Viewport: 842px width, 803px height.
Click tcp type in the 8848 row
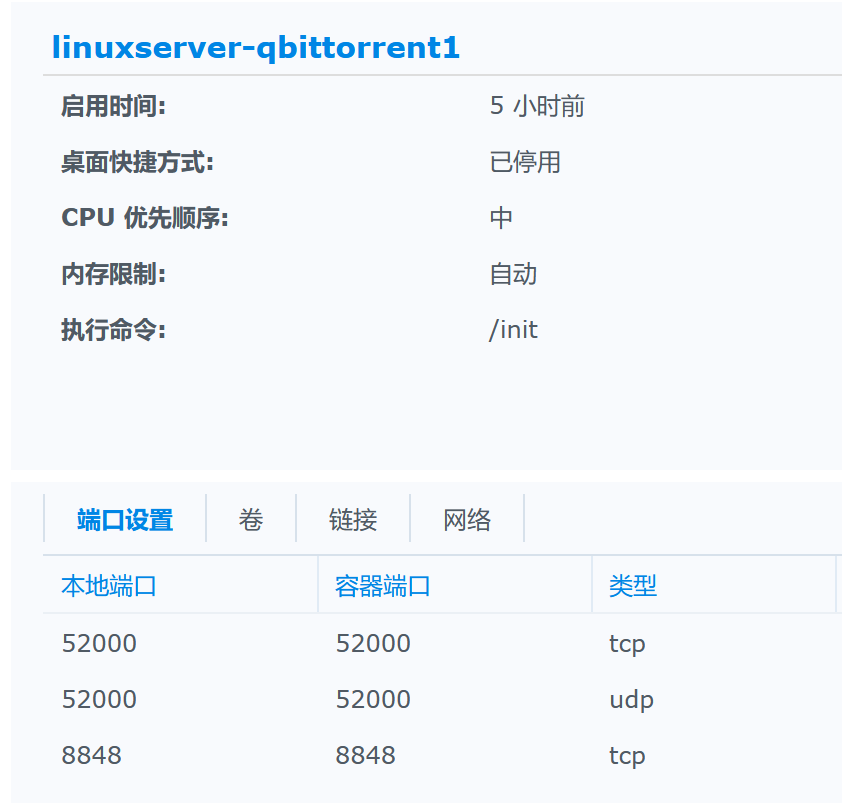click(627, 755)
